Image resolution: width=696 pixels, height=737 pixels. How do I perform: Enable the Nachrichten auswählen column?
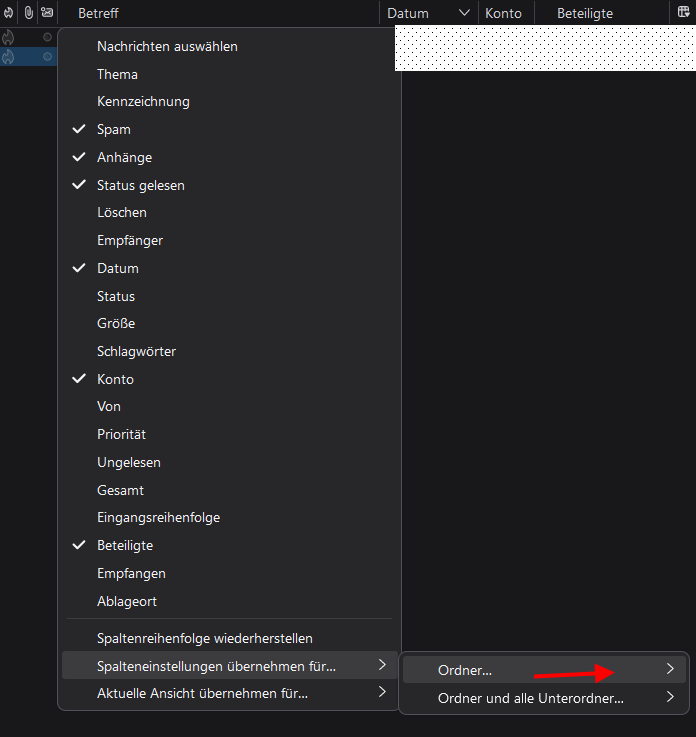coord(229,47)
